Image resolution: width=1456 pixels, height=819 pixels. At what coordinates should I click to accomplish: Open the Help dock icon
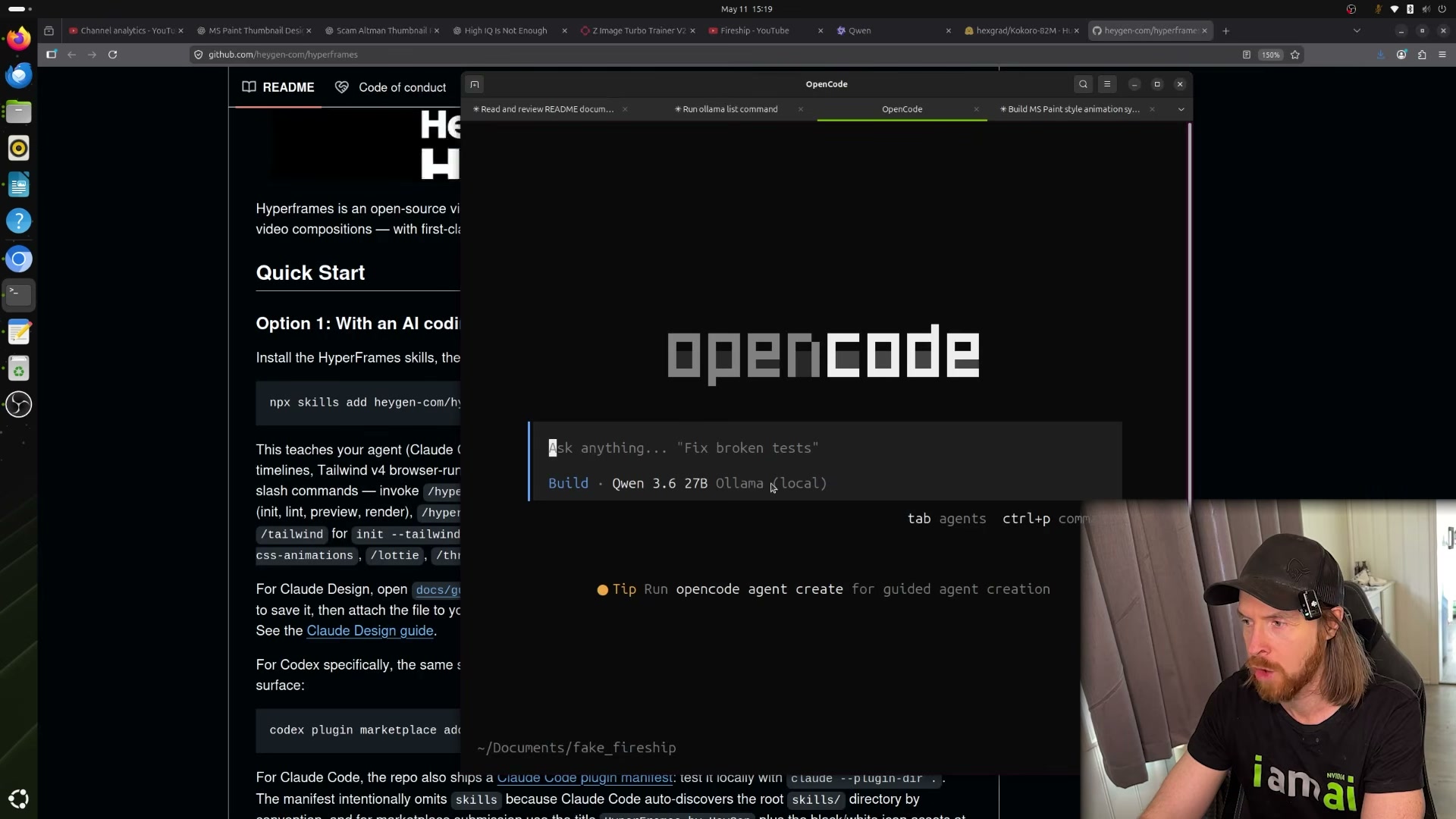19,221
